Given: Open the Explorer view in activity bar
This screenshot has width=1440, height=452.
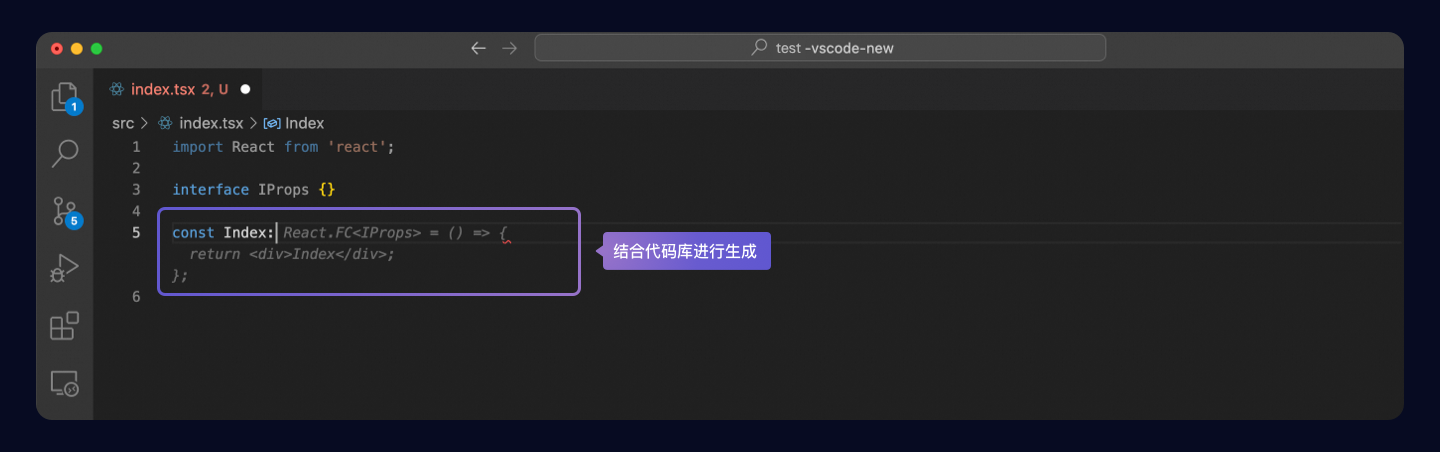Looking at the screenshot, I should pos(65,97).
